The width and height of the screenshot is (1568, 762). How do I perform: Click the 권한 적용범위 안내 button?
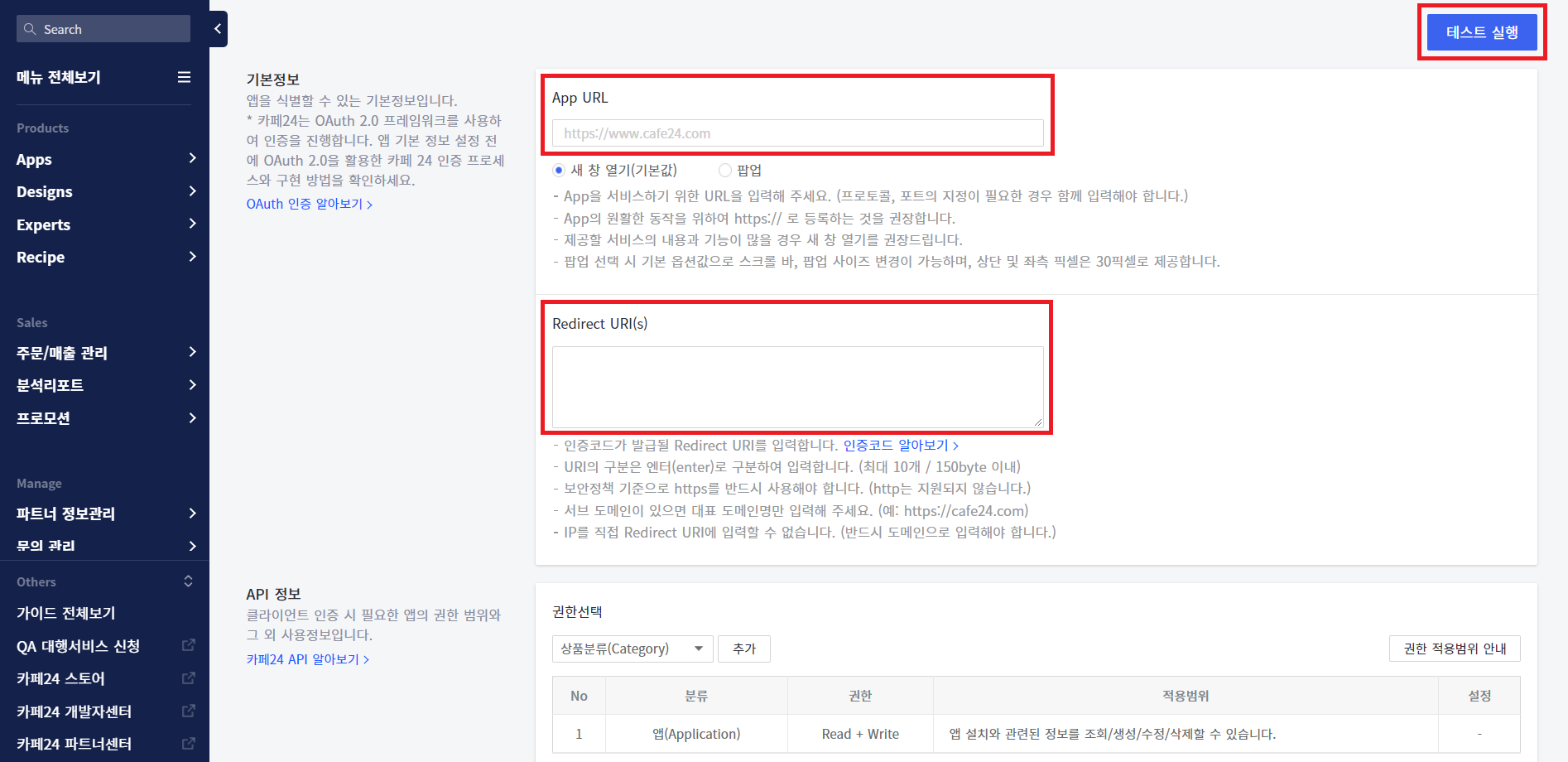[x=1455, y=649]
